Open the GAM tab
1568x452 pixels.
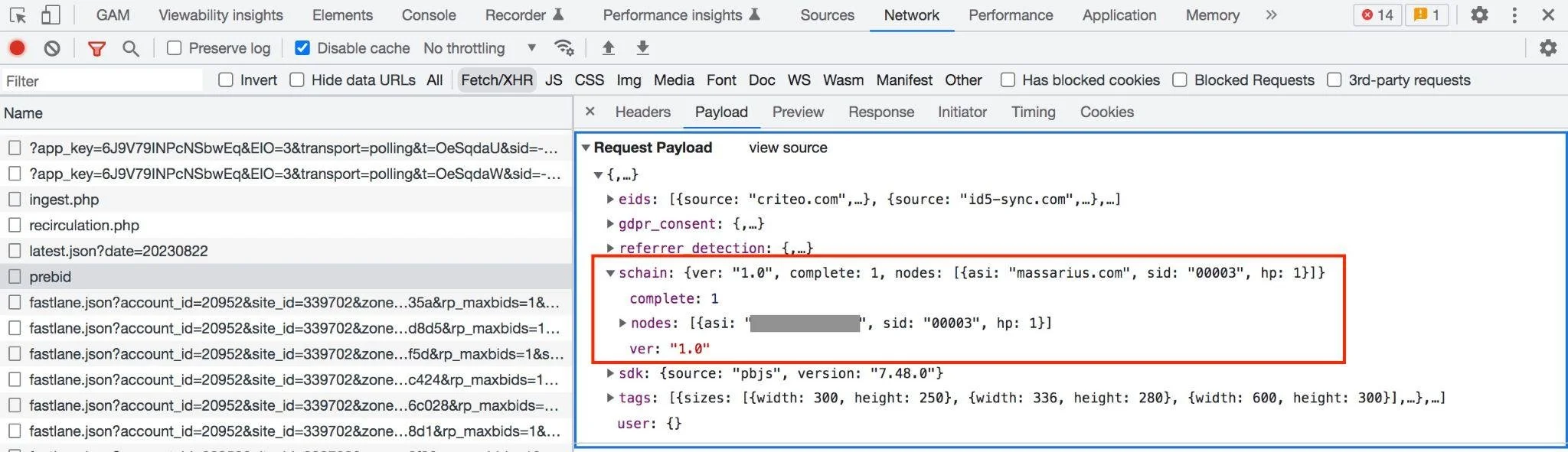coord(113,15)
